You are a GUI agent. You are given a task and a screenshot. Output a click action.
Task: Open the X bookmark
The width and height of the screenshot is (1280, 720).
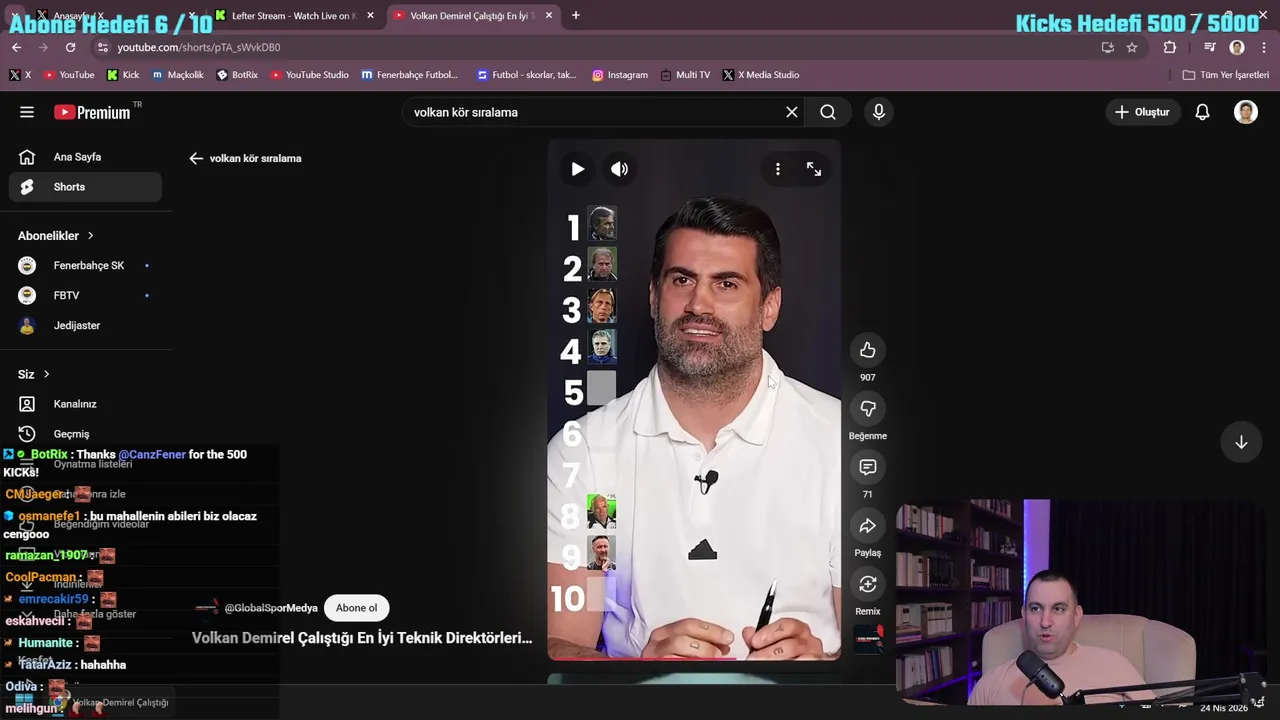tap(20, 75)
